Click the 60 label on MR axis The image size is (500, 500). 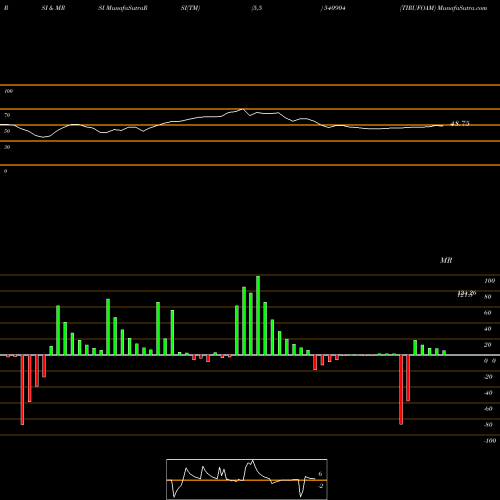pyautogui.click(x=488, y=313)
